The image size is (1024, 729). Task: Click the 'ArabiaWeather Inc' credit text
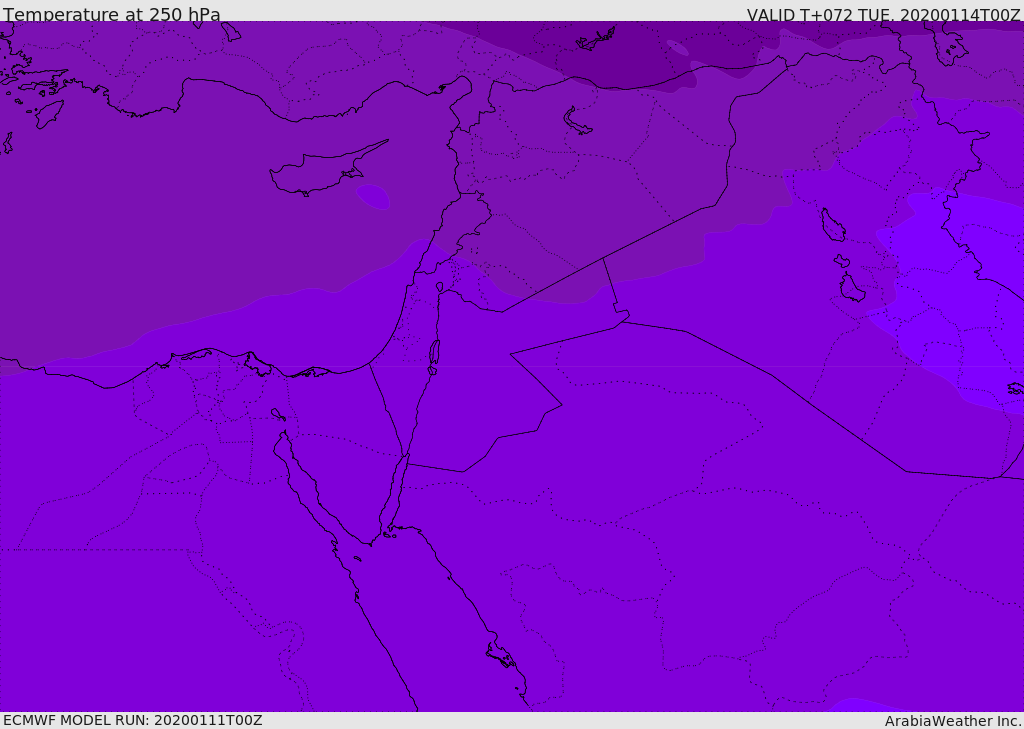point(953,721)
